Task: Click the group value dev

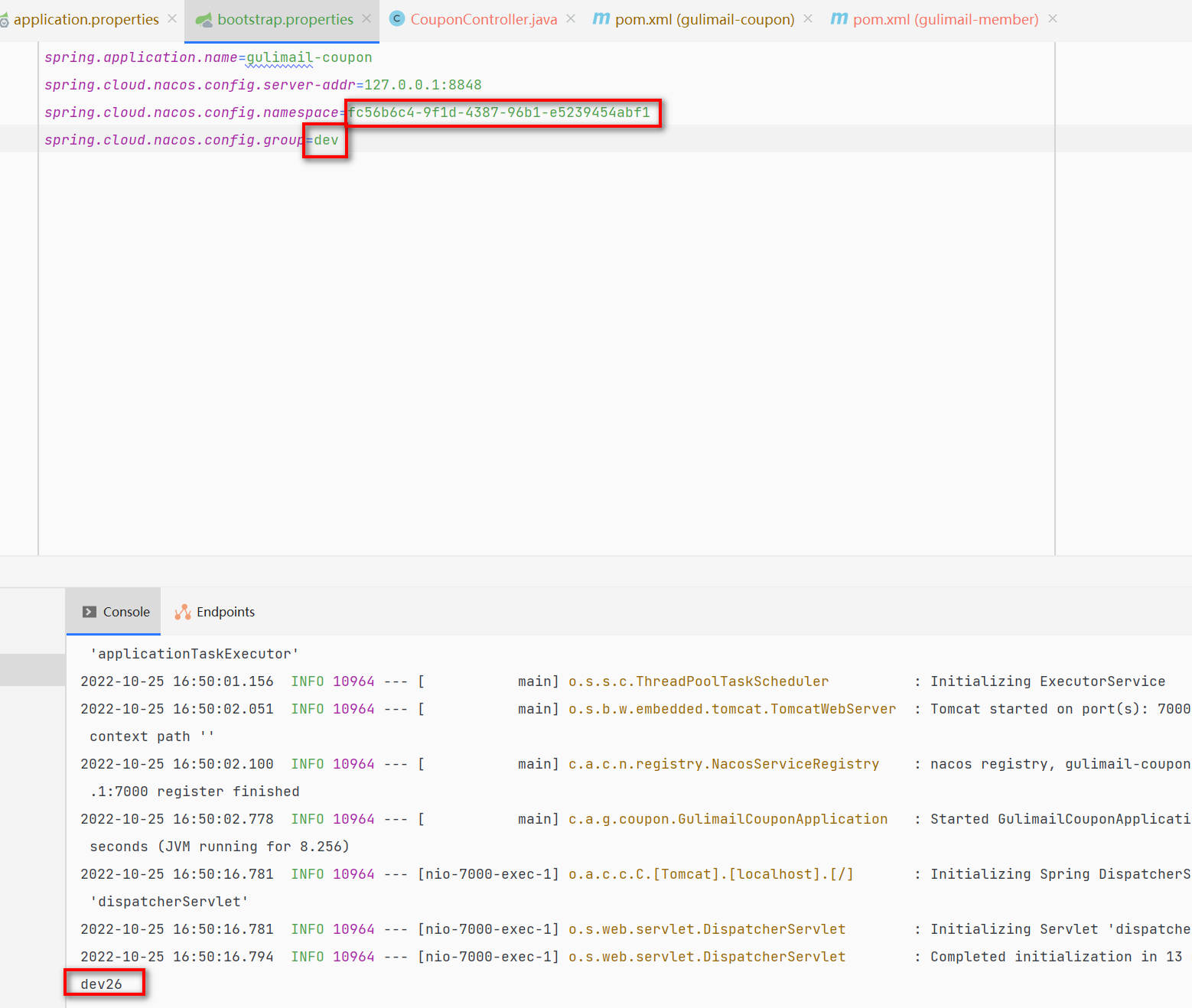Action: 326,140
